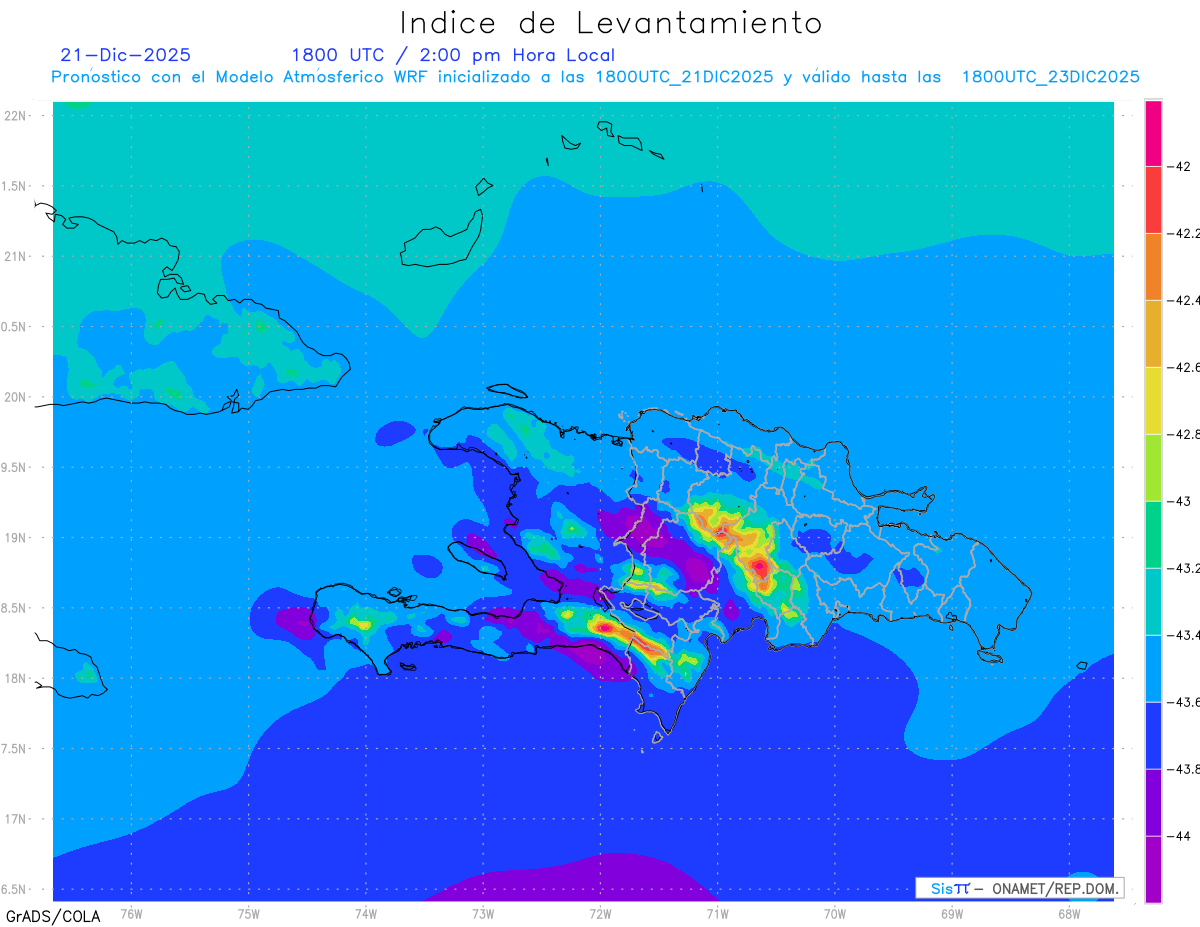Click the '-42.6' colorbar label
The height and width of the screenshot is (927, 1200).
(1184, 367)
